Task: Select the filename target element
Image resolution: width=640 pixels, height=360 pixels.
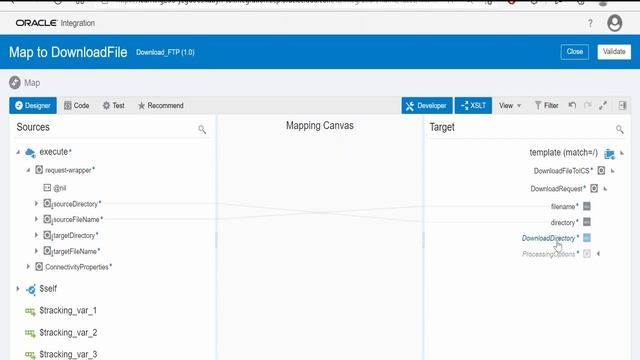Action: point(564,207)
